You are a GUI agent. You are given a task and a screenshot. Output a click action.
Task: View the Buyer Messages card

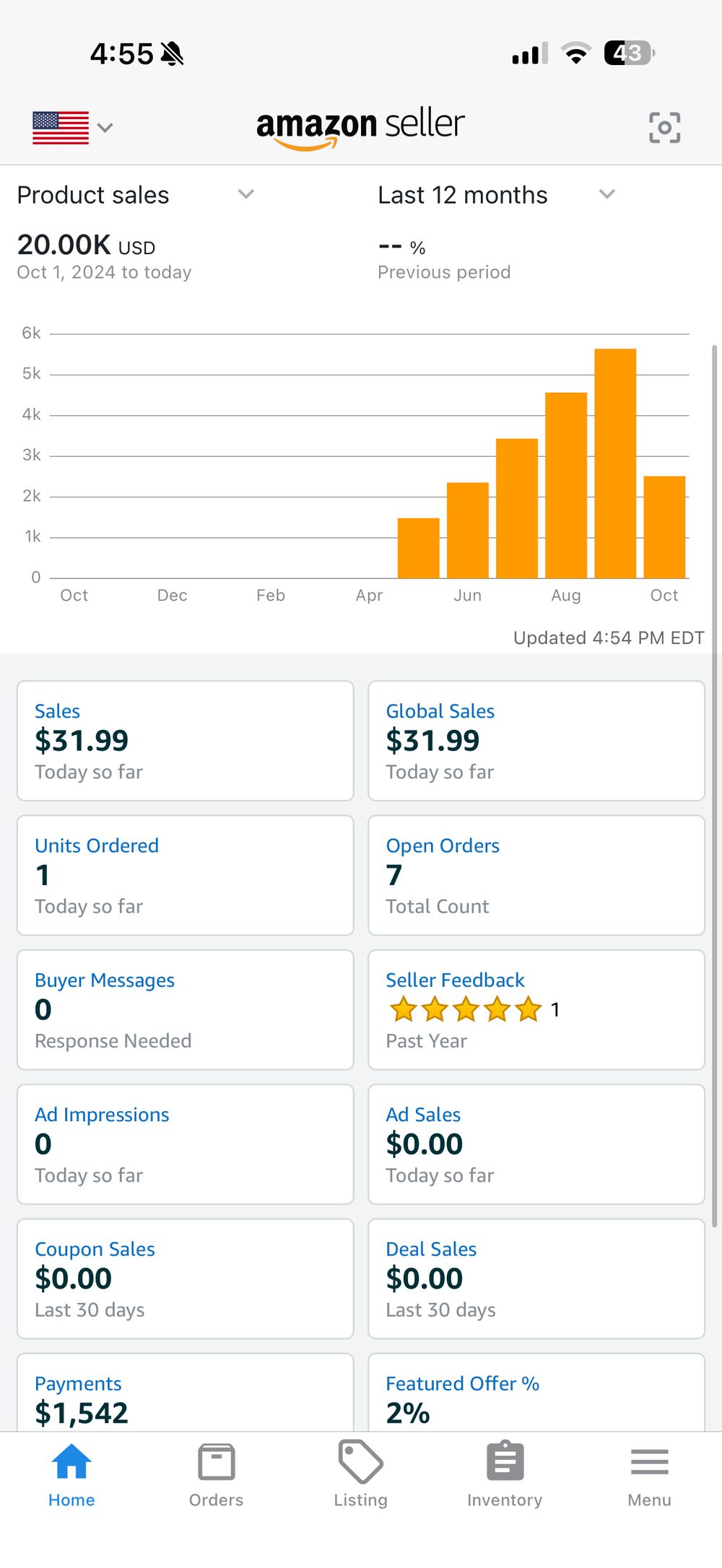pos(185,1009)
